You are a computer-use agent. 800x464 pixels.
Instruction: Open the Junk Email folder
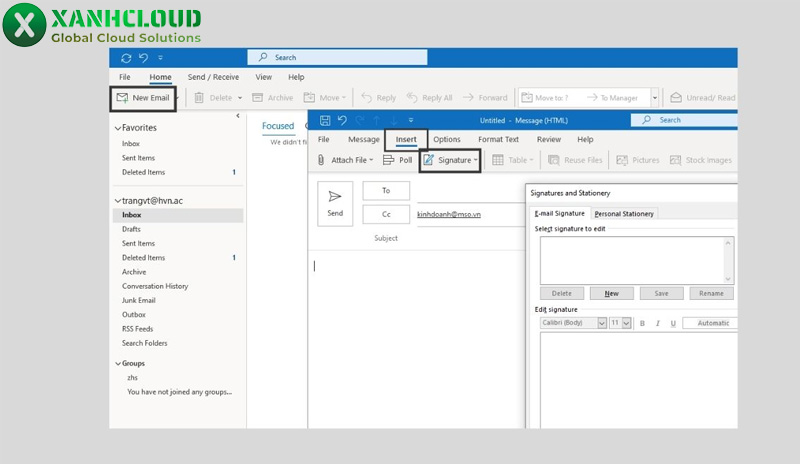(x=138, y=301)
